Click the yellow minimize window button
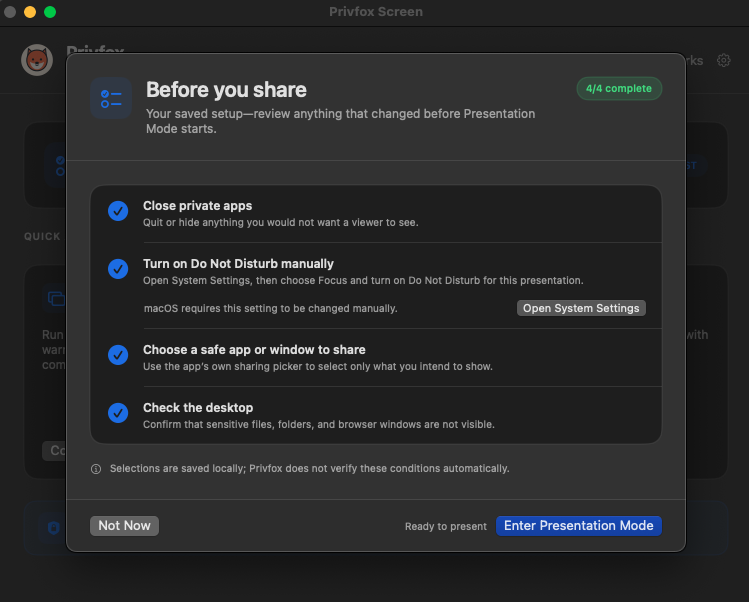This screenshot has height=602, width=749. [30, 12]
